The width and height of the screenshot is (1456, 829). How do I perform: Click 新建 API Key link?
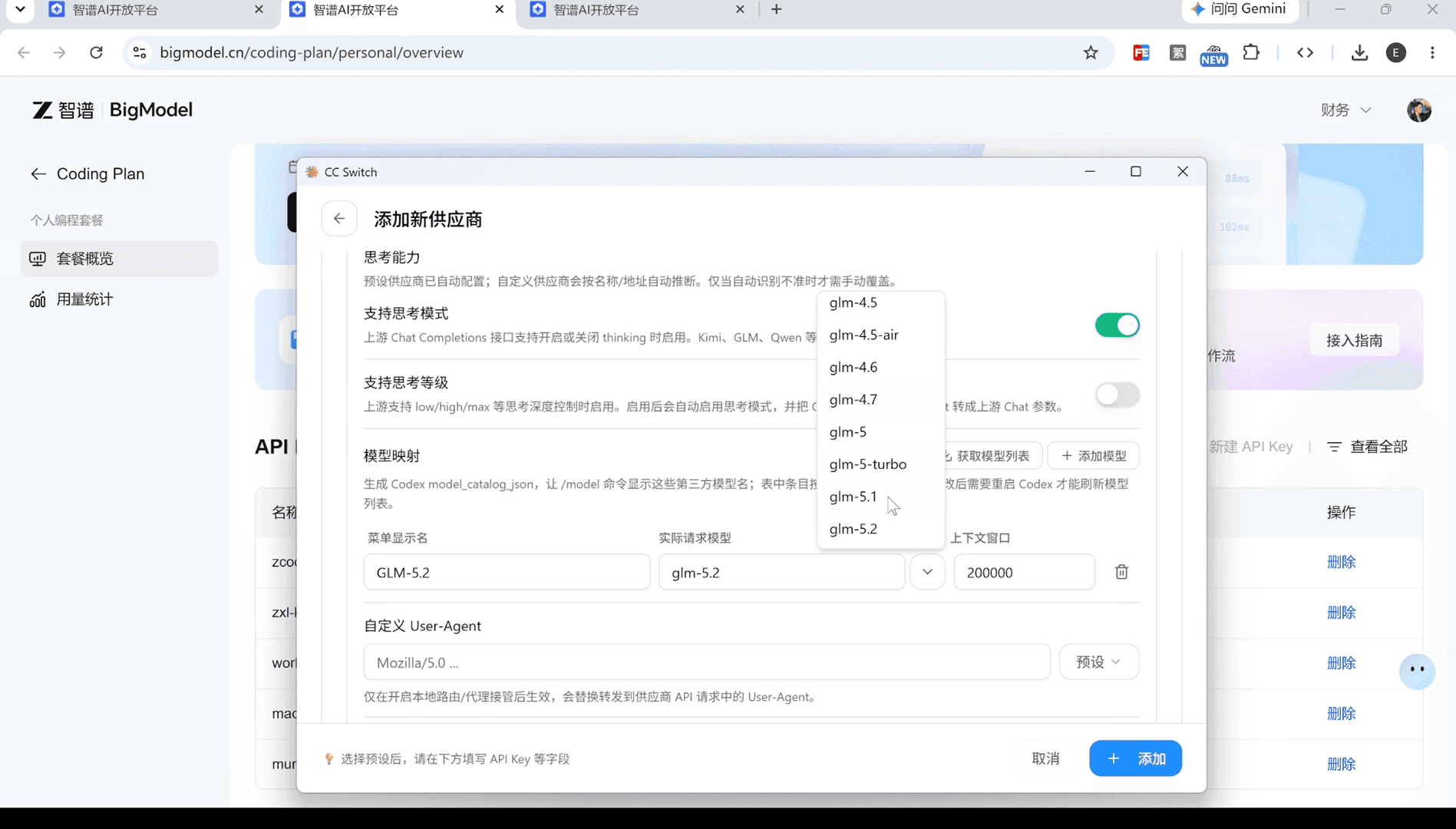[x=1251, y=447]
